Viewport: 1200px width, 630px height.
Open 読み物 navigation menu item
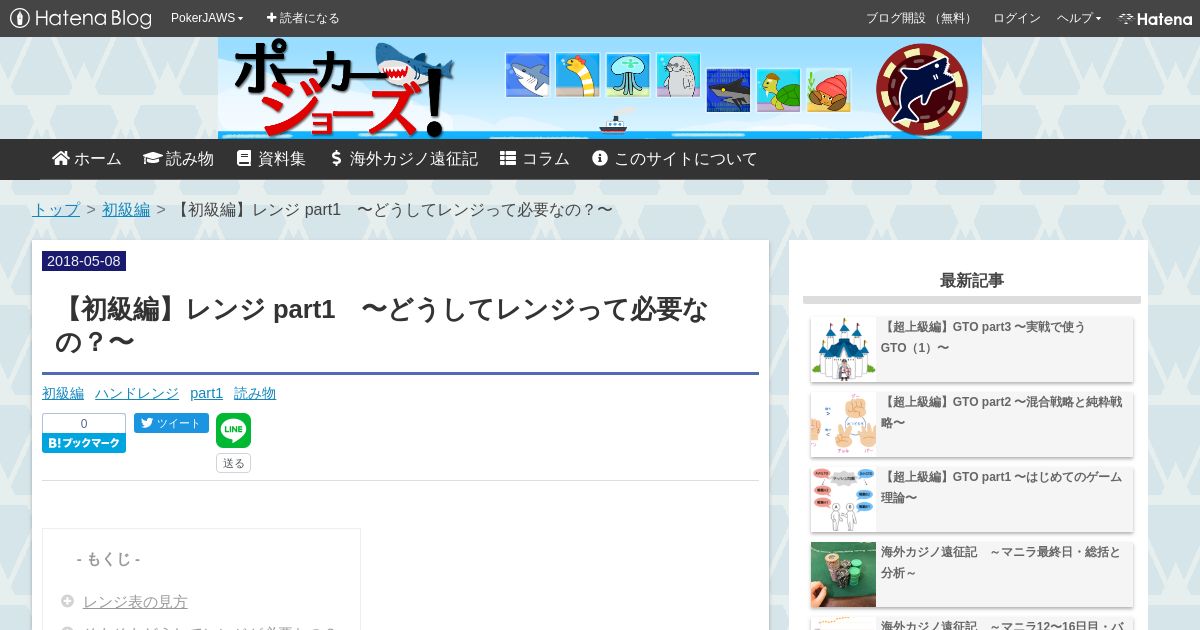coord(178,159)
